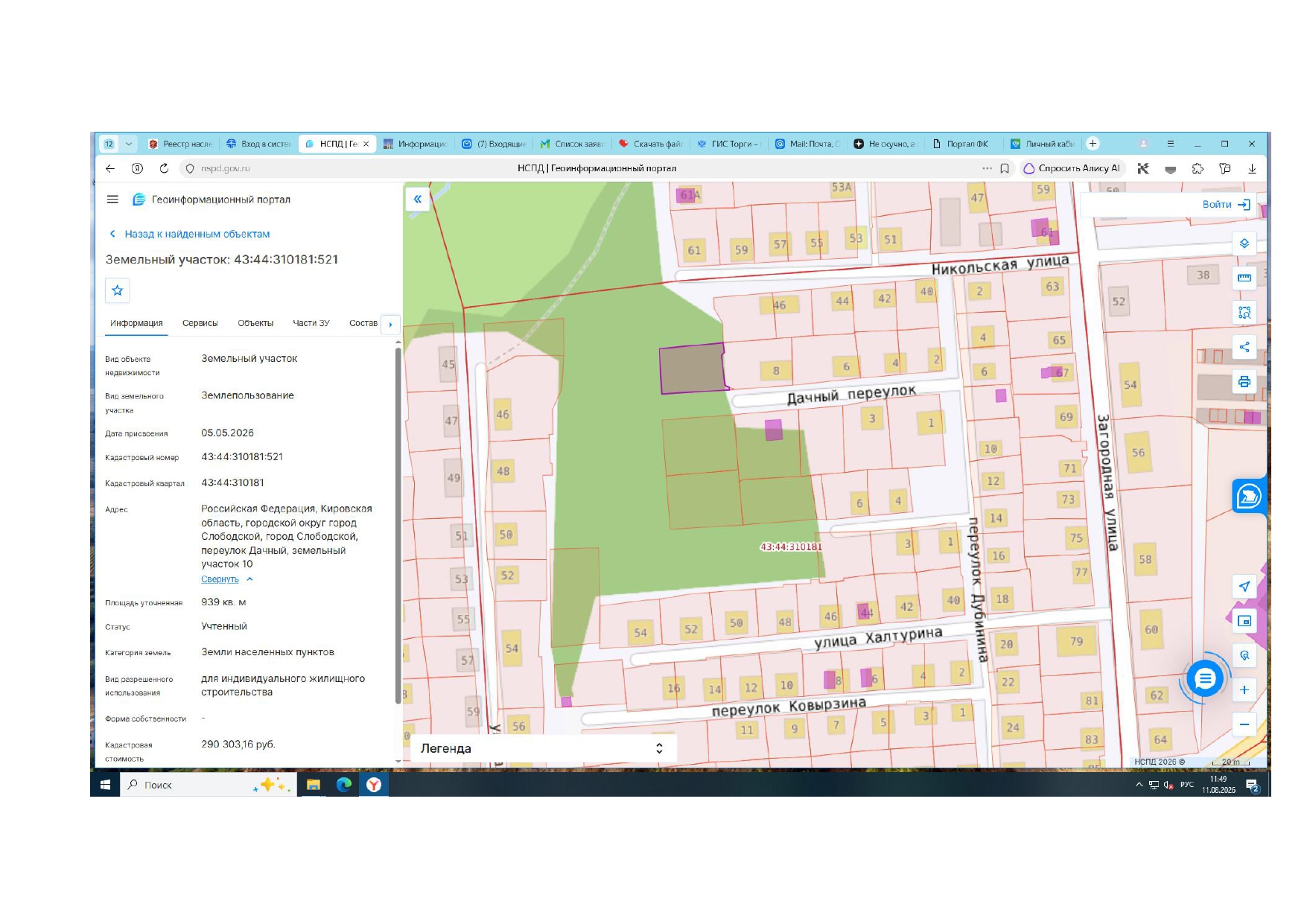Zoom out using the minus button
1307x924 pixels.
point(1244,724)
